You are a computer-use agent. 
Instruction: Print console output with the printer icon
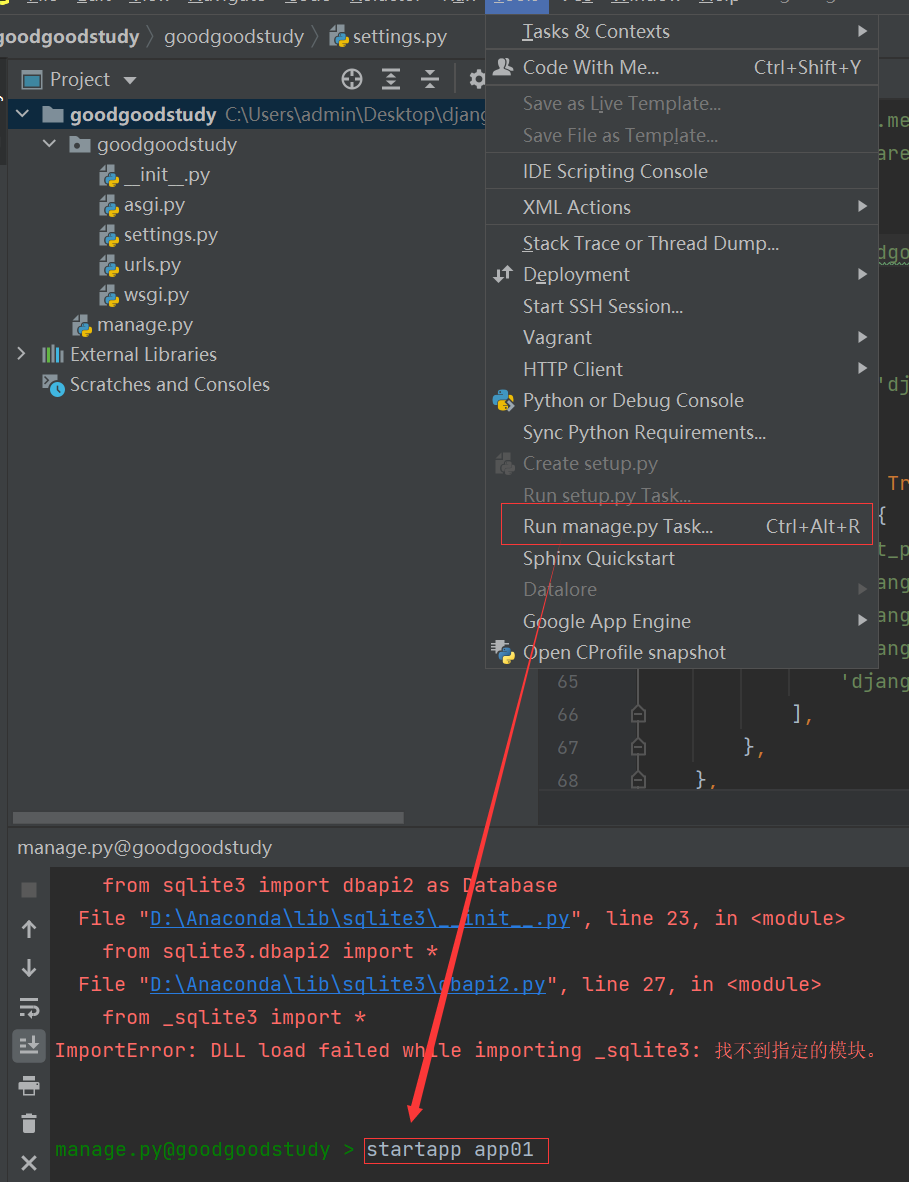click(29, 1085)
